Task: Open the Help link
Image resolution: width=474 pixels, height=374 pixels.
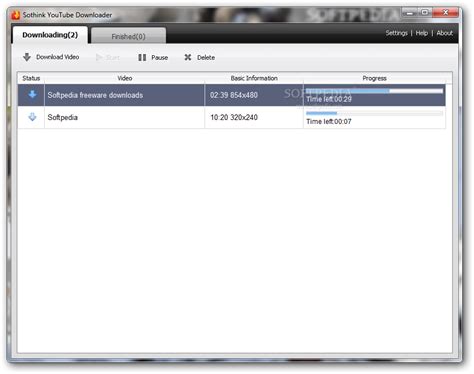Action: (421, 33)
